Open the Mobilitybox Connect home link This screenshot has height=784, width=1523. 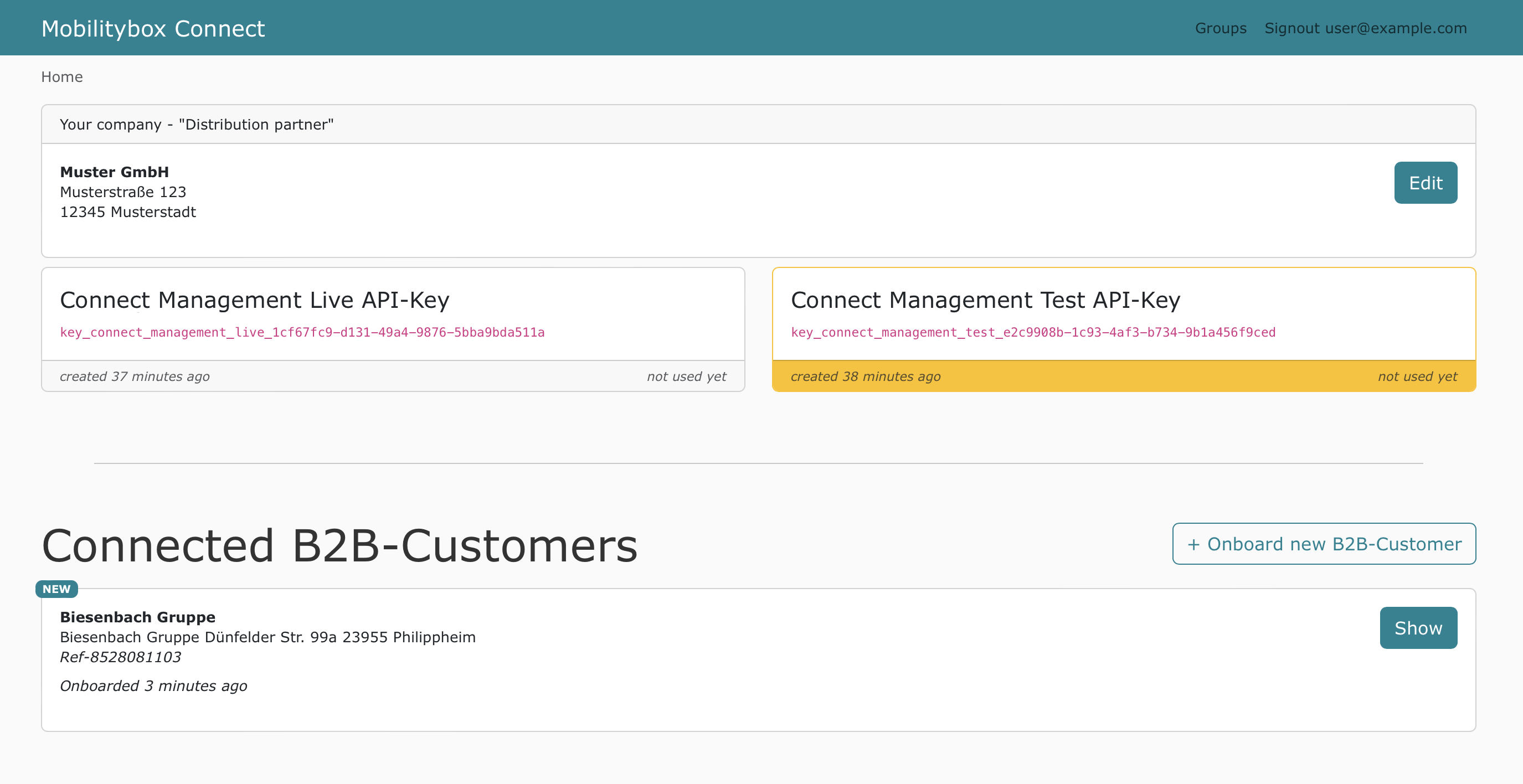click(153, 28)
